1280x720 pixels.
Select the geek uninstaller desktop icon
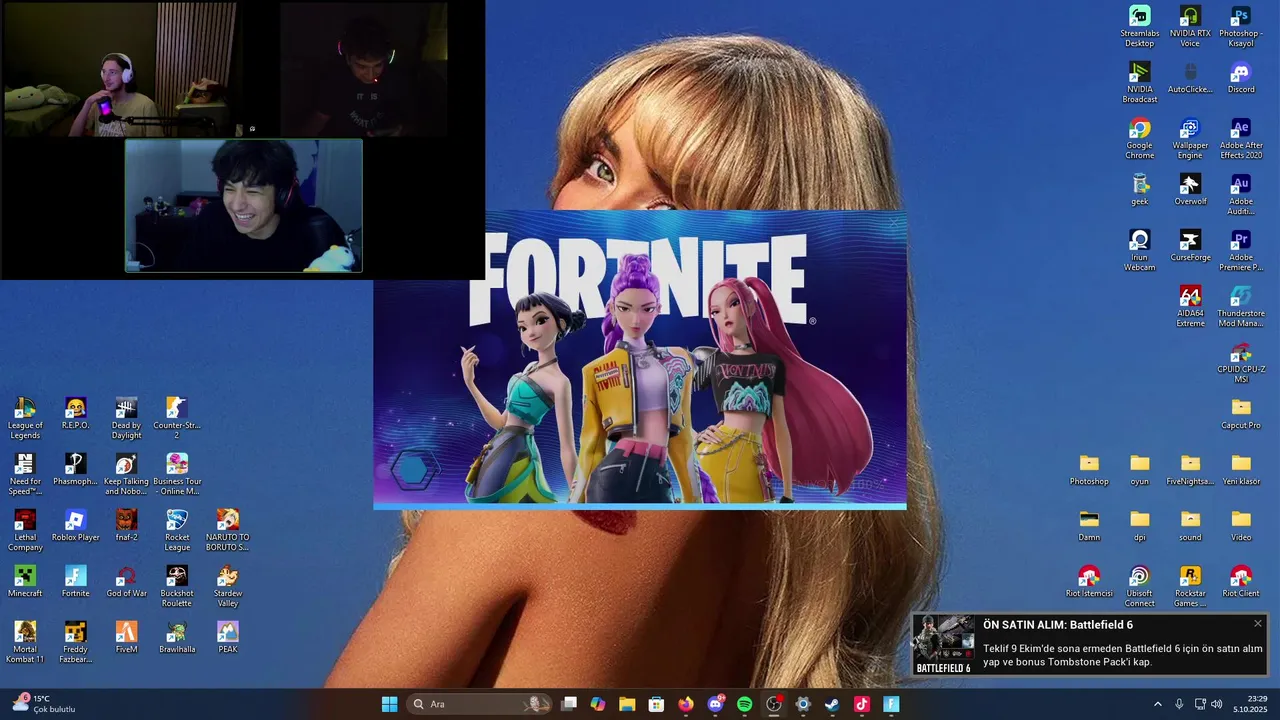coord(1139,190)
